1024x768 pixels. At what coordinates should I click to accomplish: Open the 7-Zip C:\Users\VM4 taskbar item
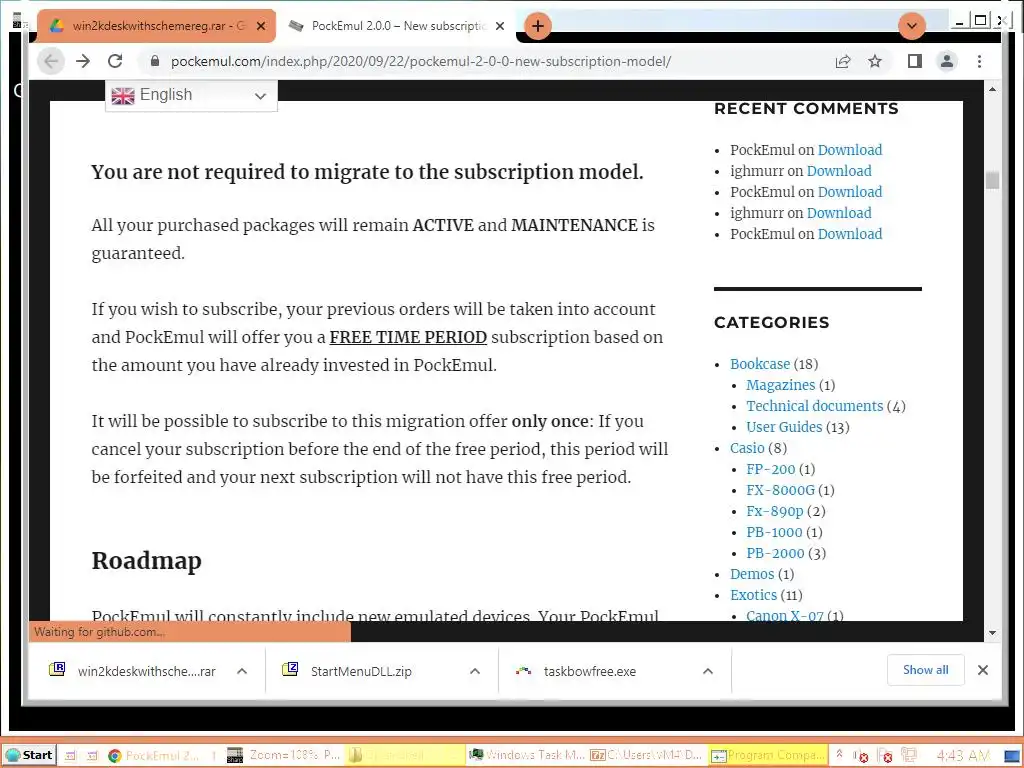647,755
